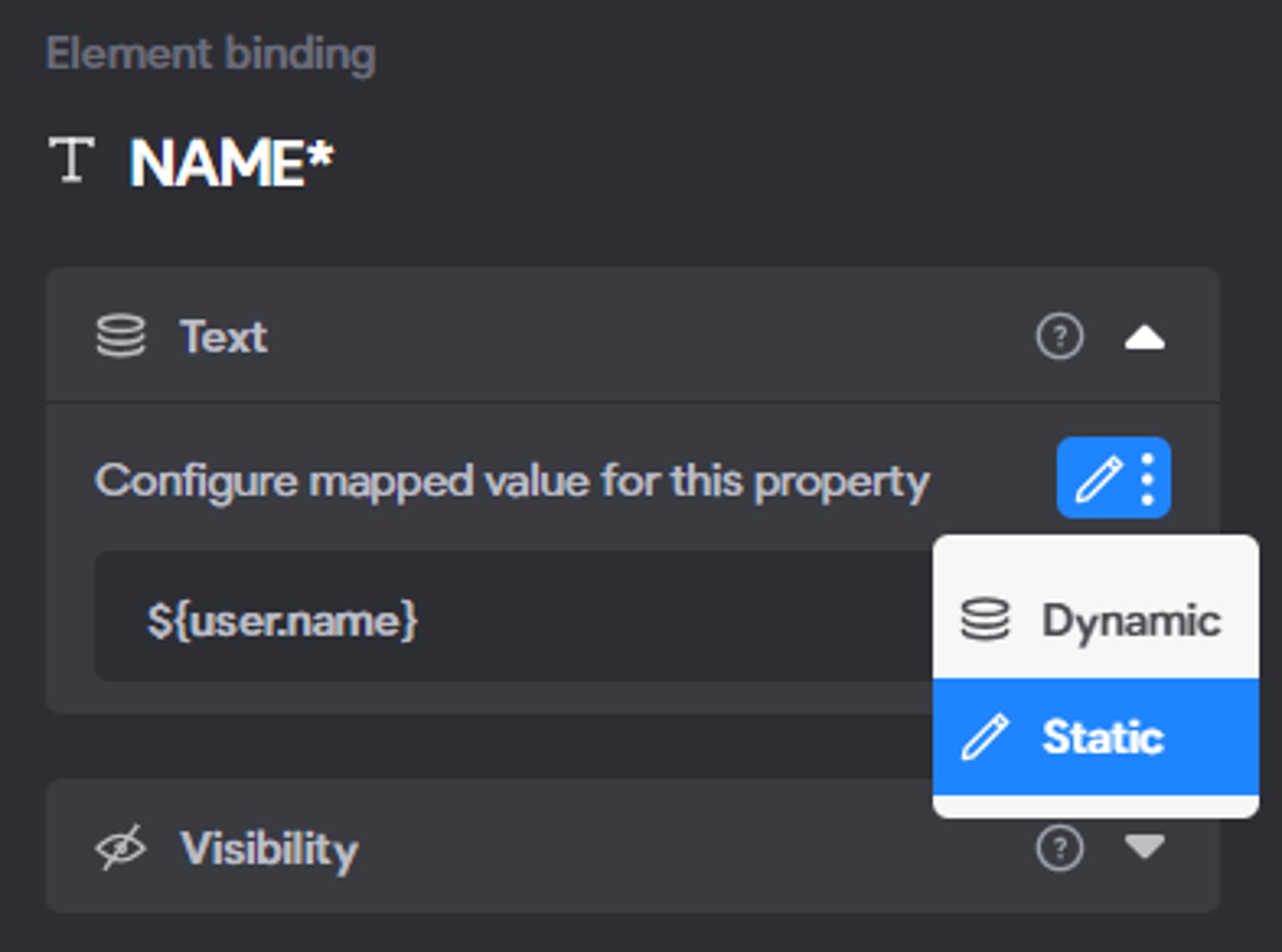
Task: Click the Text section label
Action: (224, 337)
